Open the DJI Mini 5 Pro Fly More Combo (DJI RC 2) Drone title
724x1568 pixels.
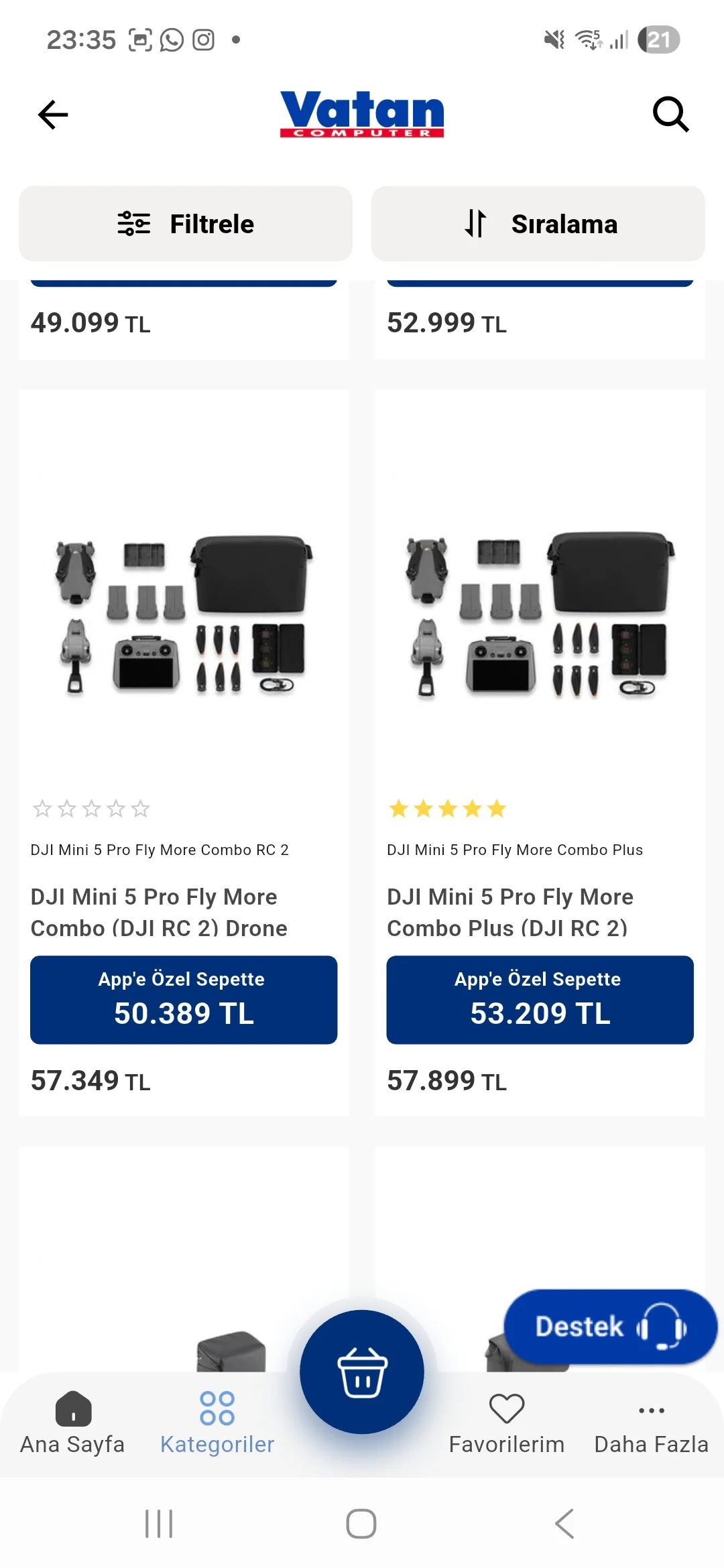pos(160,912)
